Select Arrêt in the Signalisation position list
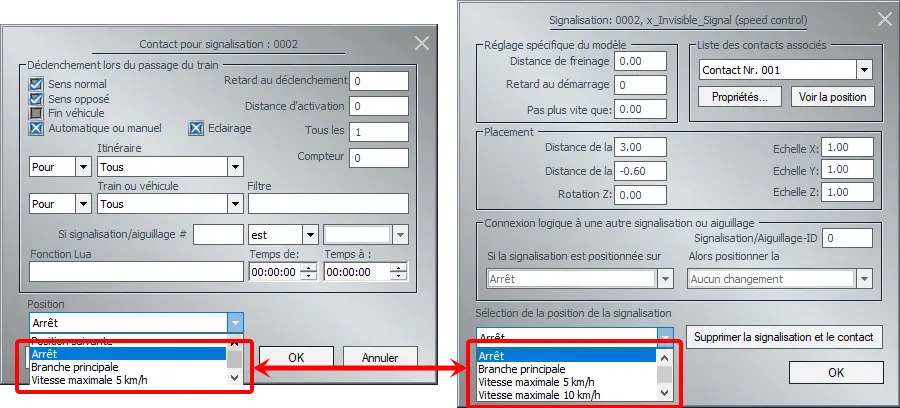Image resolution: width=900 pixels, height=408 pixels. [x=566, y=356]
